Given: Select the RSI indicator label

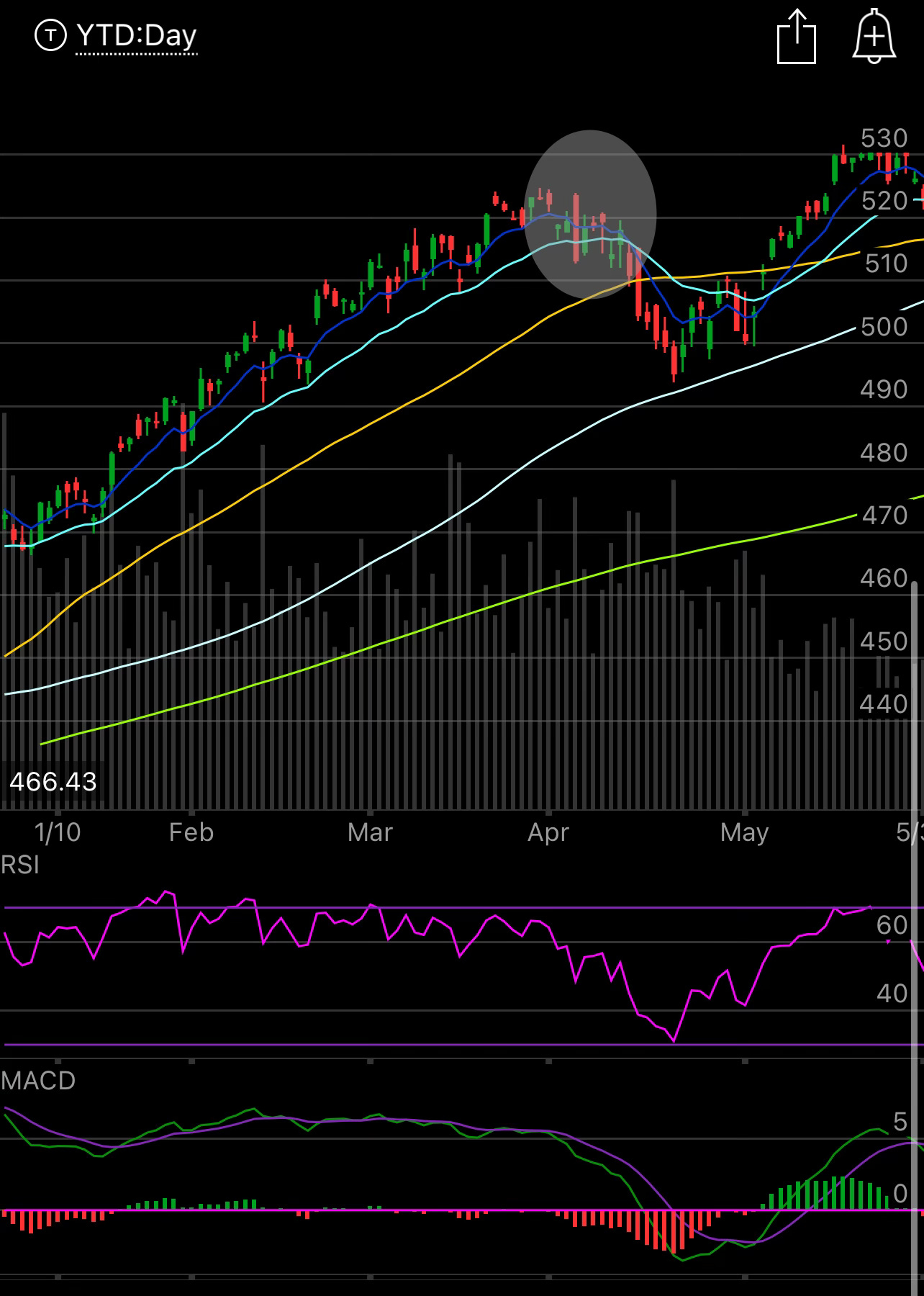Looking at the screenshot, I should click(20, 865).
